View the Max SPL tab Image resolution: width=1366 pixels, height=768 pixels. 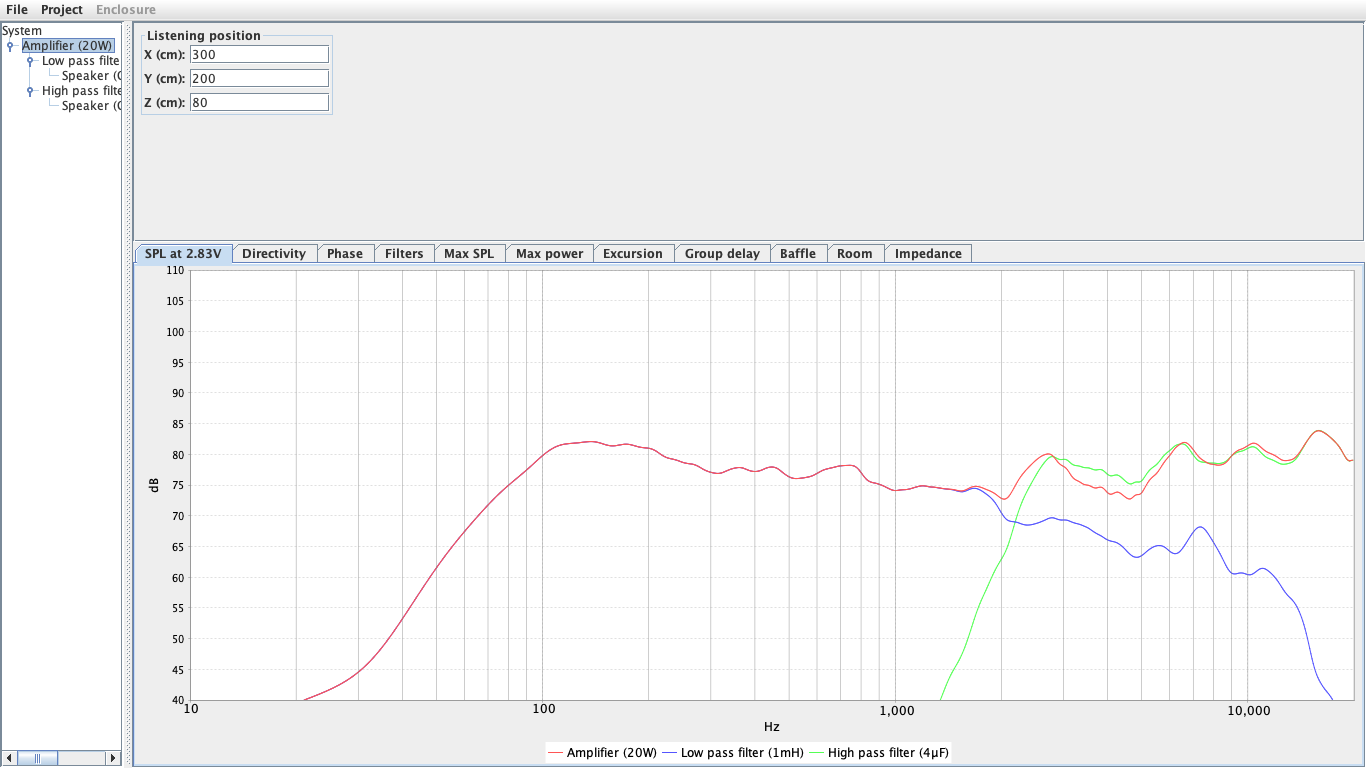pos(469,253)
